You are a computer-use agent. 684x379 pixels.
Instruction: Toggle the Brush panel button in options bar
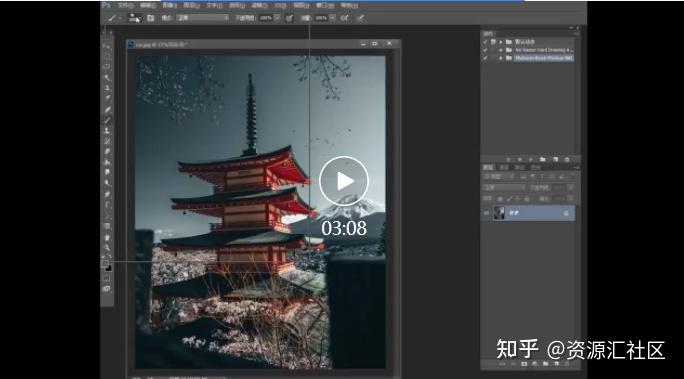click(150, 18)
